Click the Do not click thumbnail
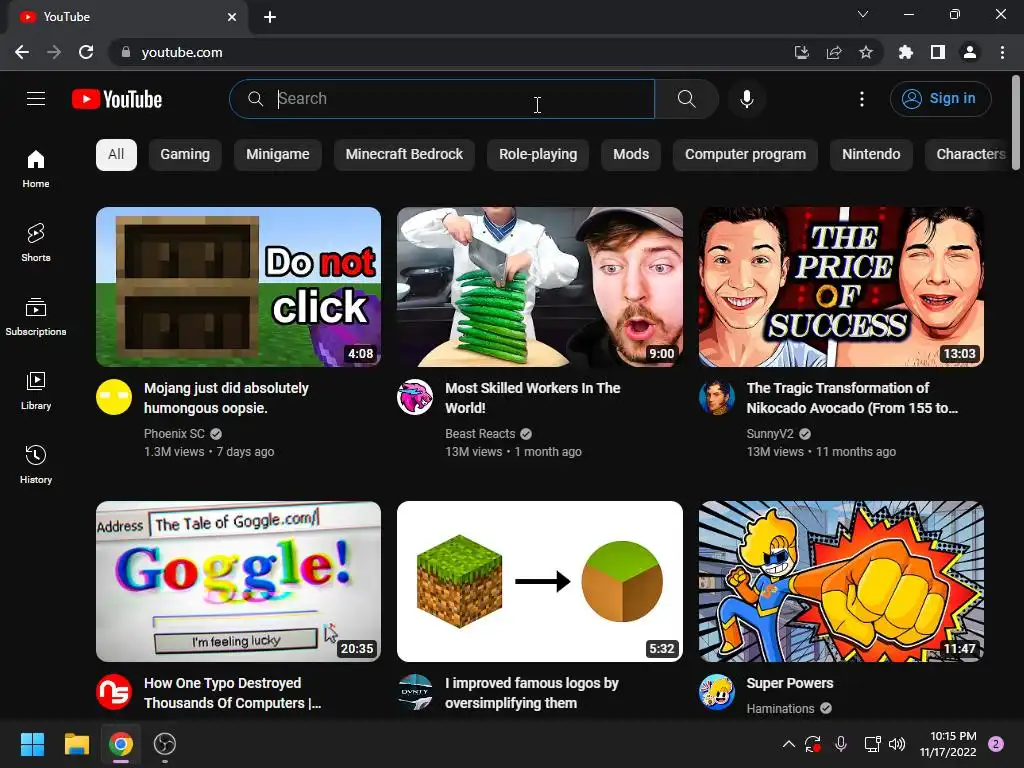The height and width of the screenshot is (768, 1024). (x=238, y=287)
